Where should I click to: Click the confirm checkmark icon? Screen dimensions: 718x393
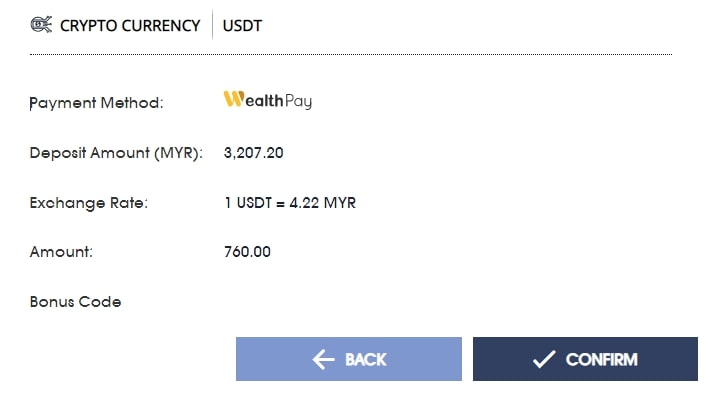[544, 360]
